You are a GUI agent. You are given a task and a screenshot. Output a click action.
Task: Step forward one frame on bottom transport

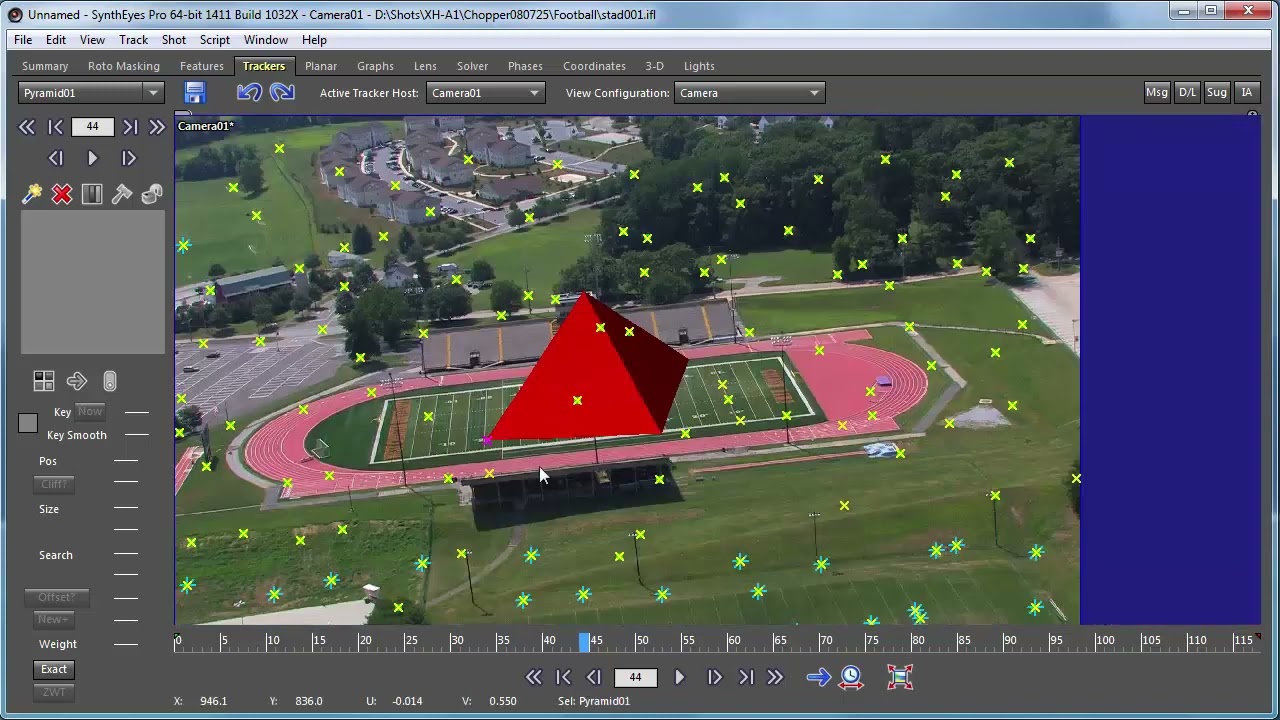tap(714, 677)
